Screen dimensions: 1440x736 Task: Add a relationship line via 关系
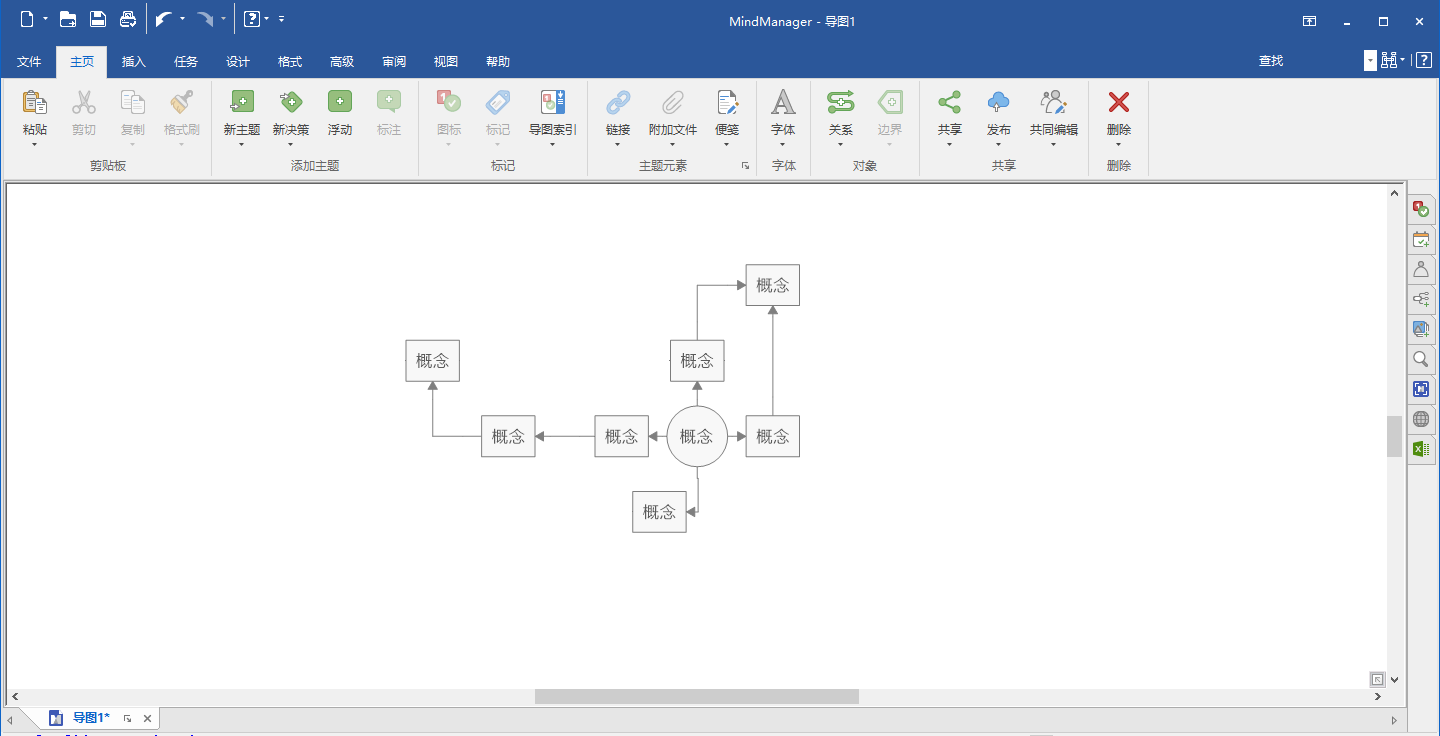[x=840, y=113]
